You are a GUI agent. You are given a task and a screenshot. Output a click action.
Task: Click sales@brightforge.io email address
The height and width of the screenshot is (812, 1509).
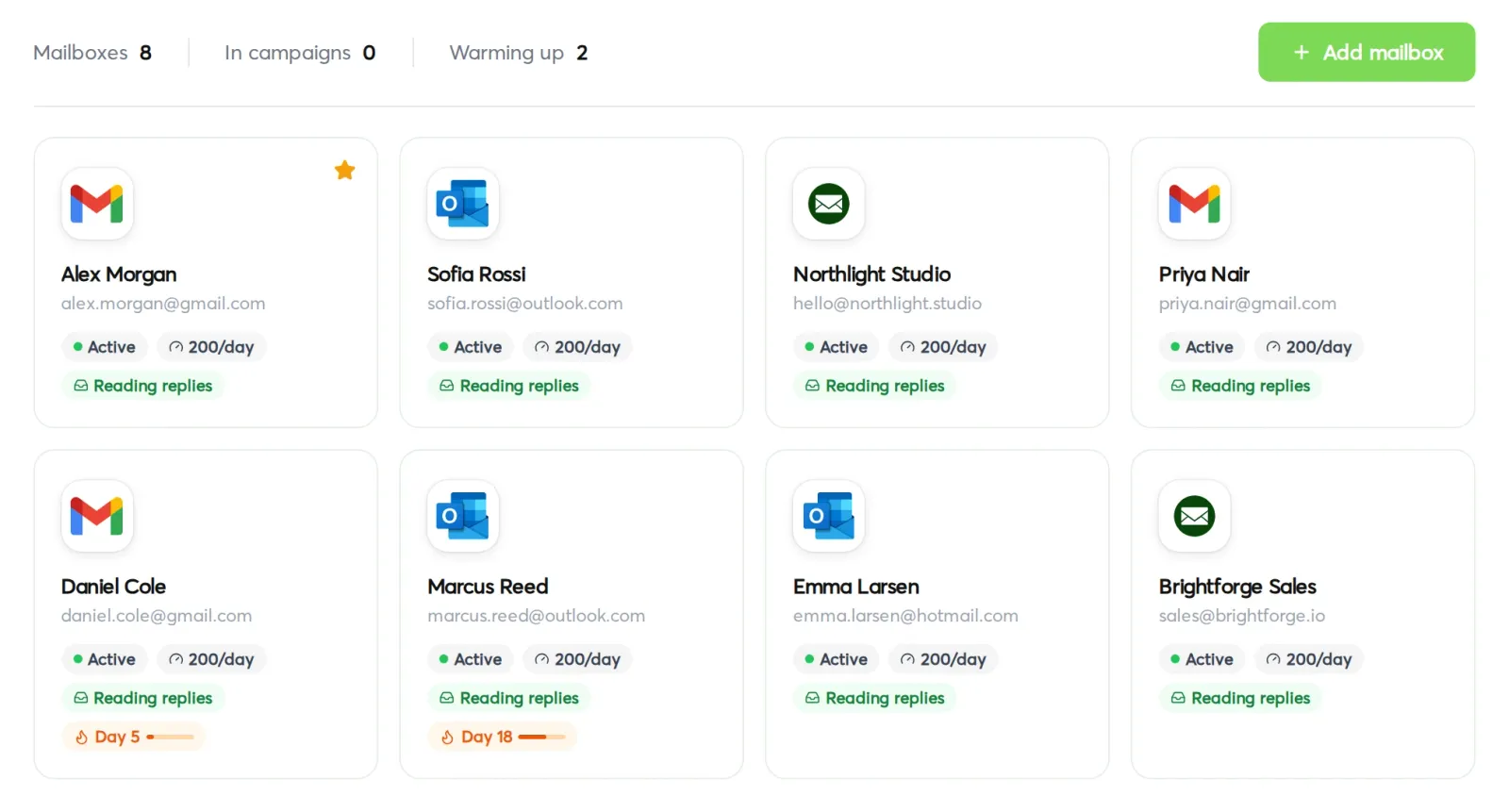point(1242,616)
